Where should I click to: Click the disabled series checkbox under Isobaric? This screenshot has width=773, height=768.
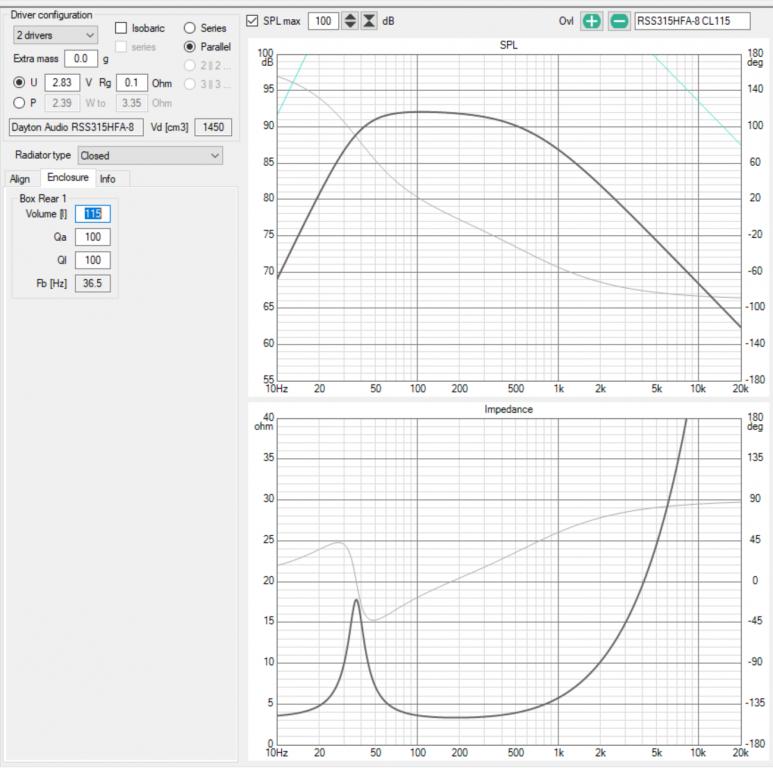pyautogui.click(x=121, y=47)
